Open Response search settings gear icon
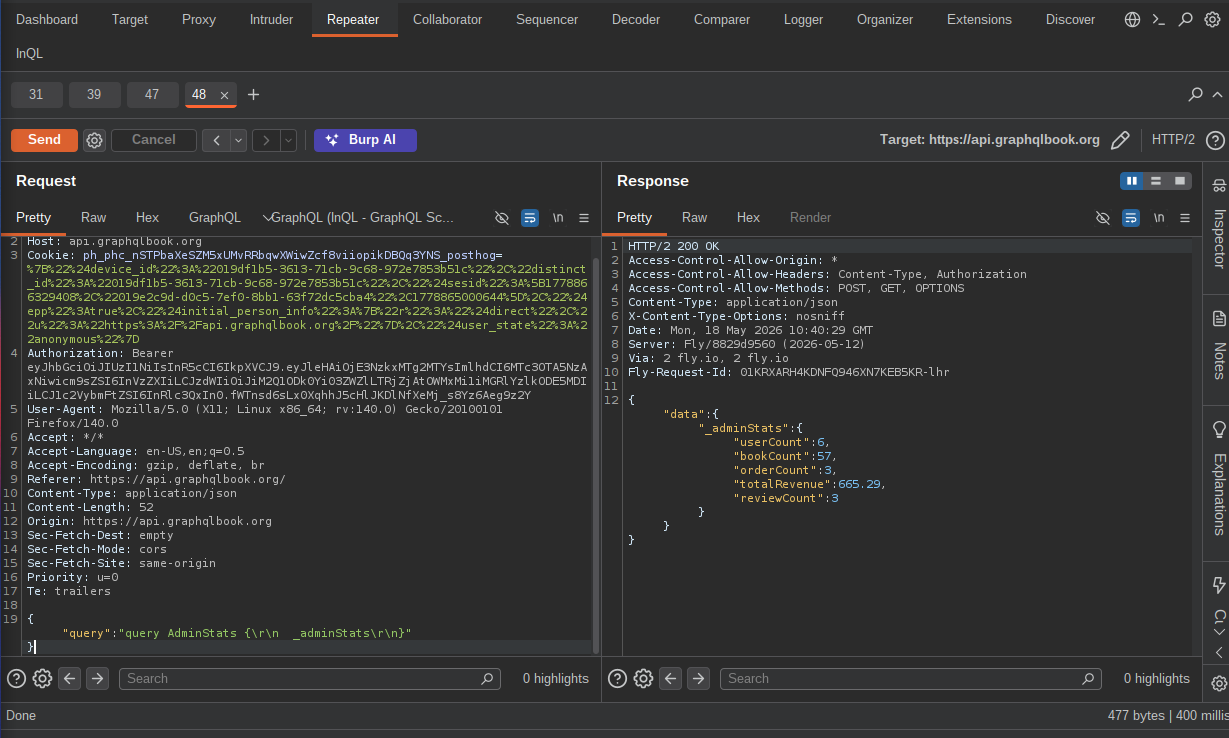The height and width of the screenshot is (738, 1229). pyautogui.click(x=643, y=678)
